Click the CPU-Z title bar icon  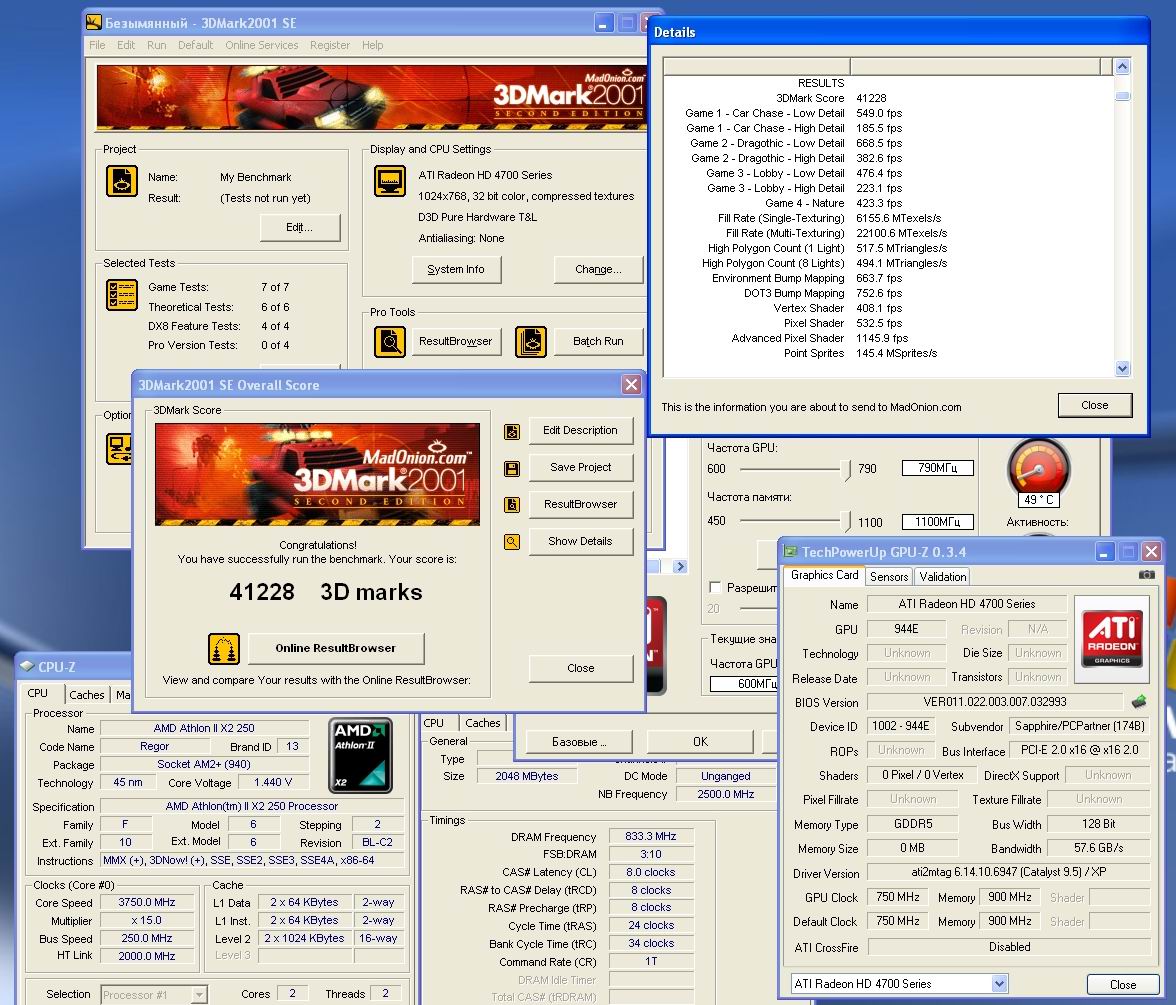[27, 666]
